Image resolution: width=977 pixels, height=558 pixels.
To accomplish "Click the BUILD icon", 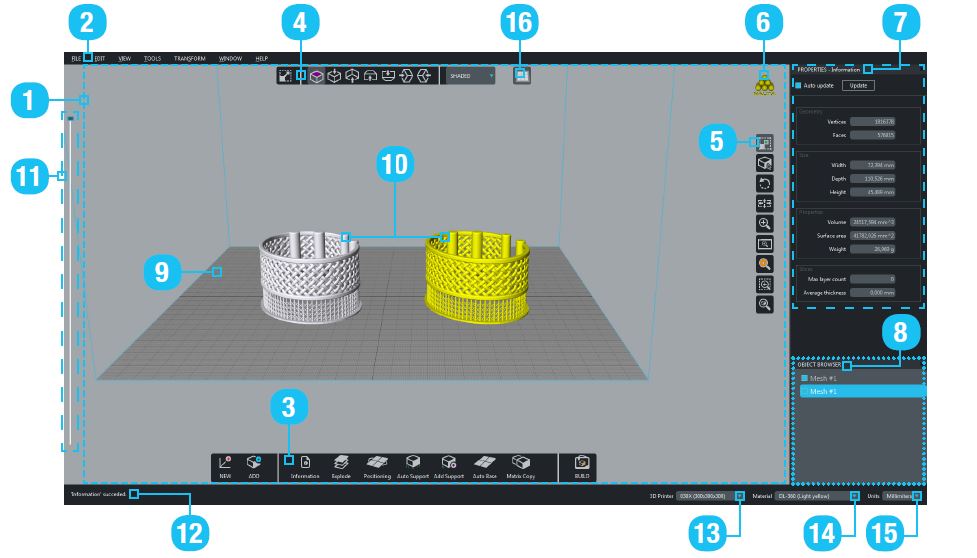I will [581, 463].
